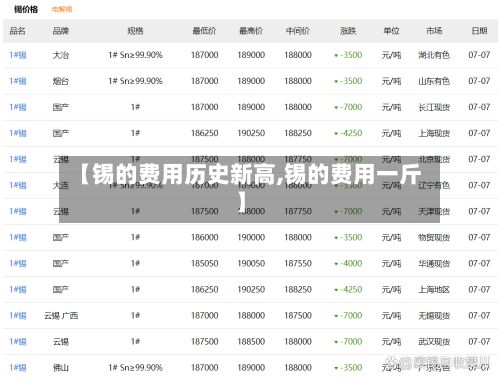The width and height of the screenshot is (500, 380).
Task: Select middle price 187500 in 无锡现货 row
Action: (x=298, y=315)
